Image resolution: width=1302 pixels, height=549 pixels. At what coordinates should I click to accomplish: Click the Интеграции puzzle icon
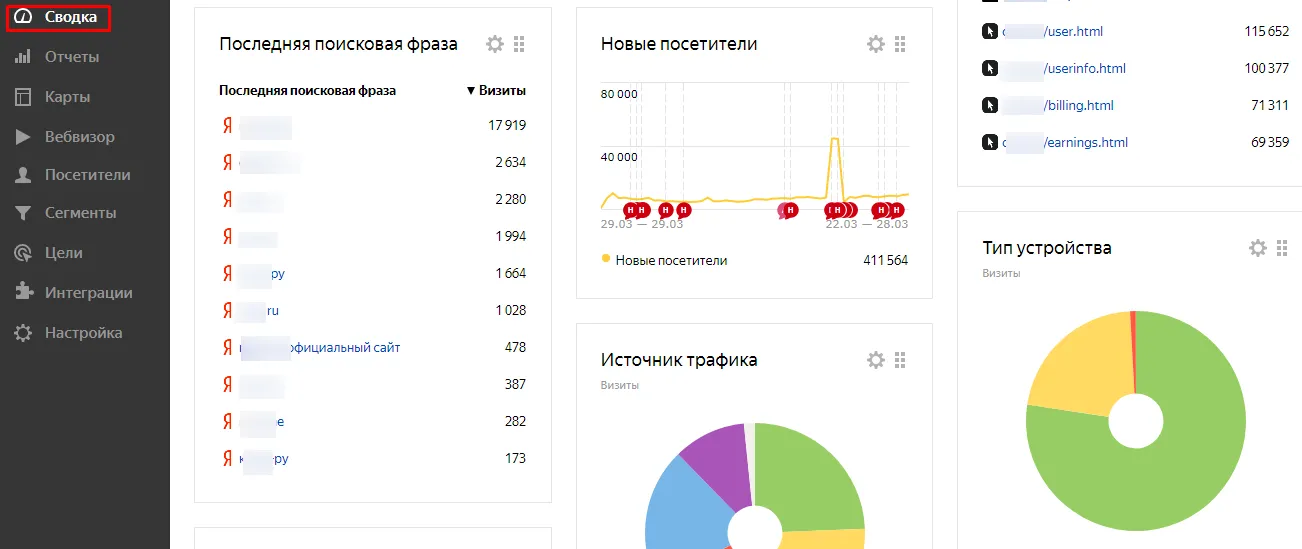(x=23, y=292)
